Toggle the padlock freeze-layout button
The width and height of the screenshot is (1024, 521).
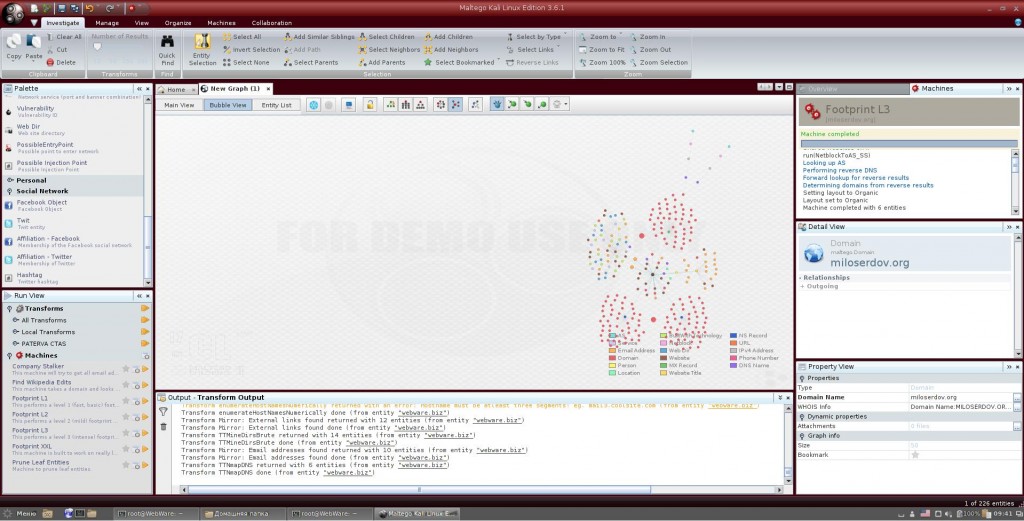click(370, 104)
